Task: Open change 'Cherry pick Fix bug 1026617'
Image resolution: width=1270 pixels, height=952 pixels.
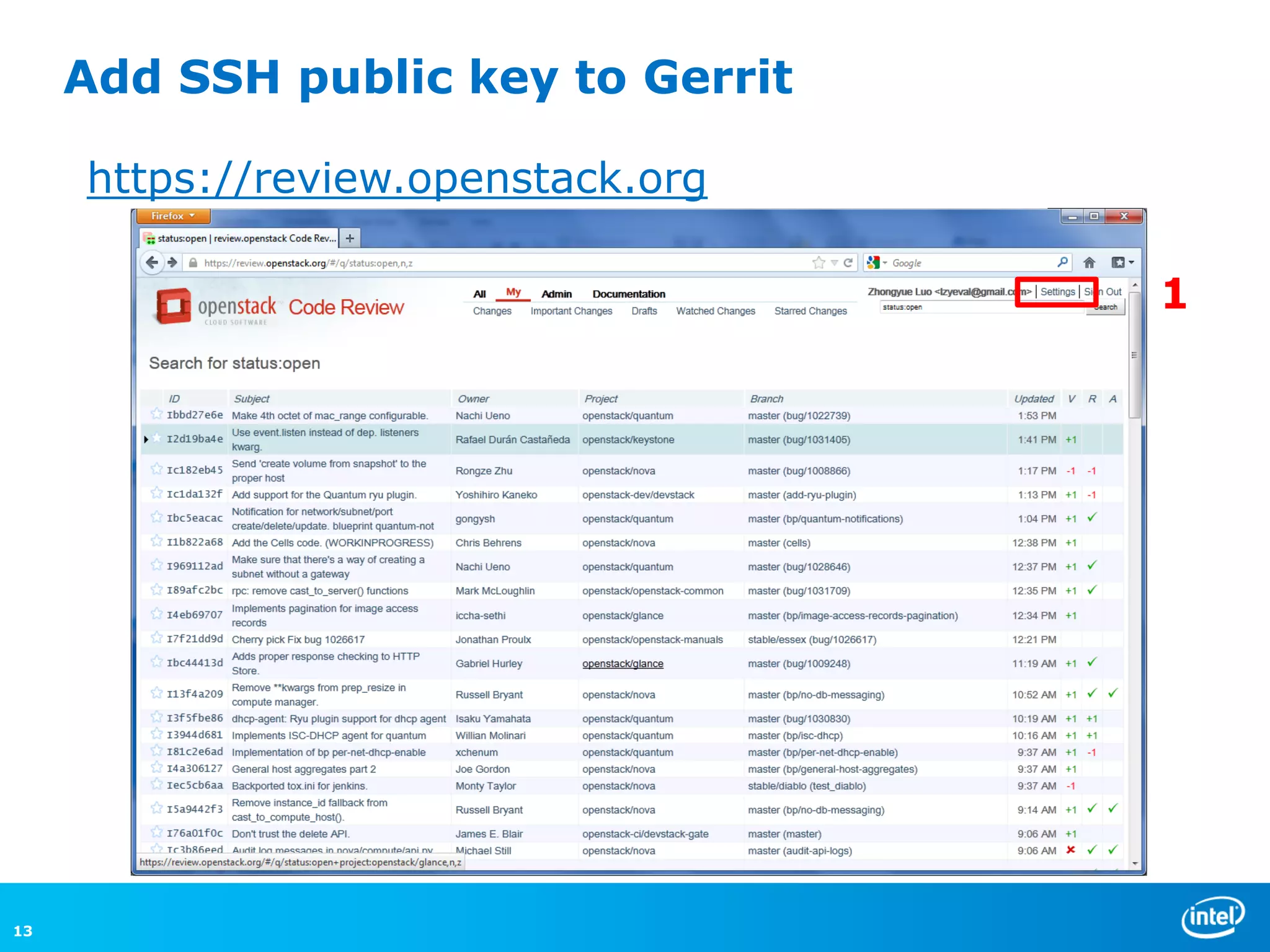Action: tap(298, 640)
